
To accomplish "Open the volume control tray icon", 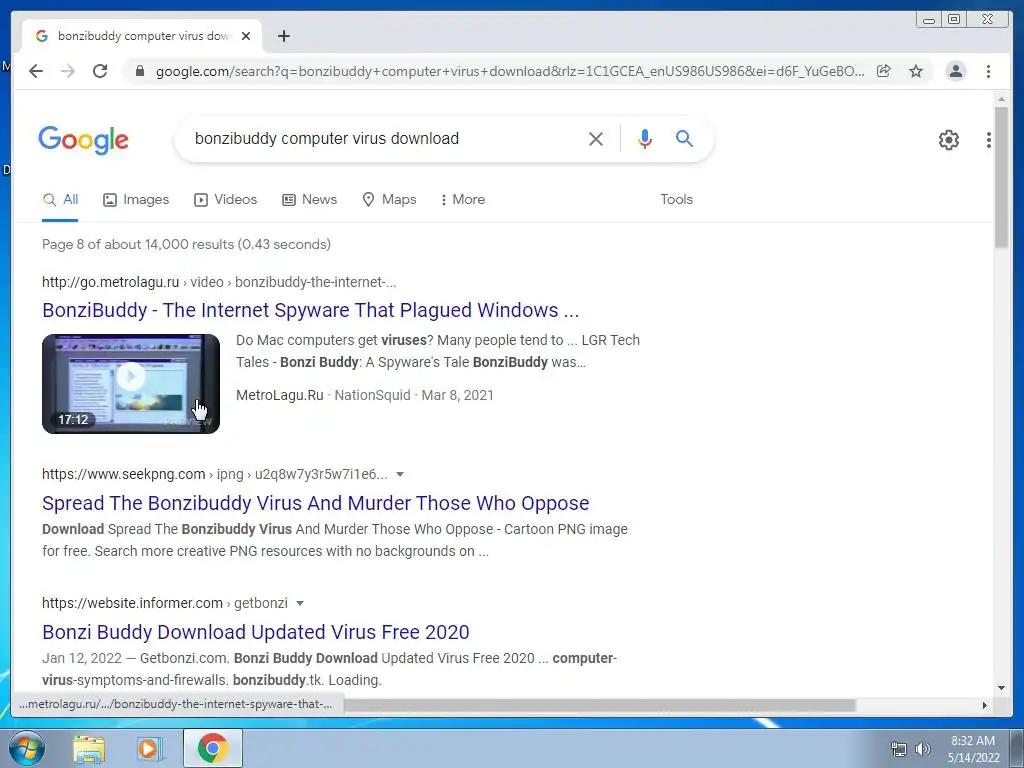I will click(922, 749).
